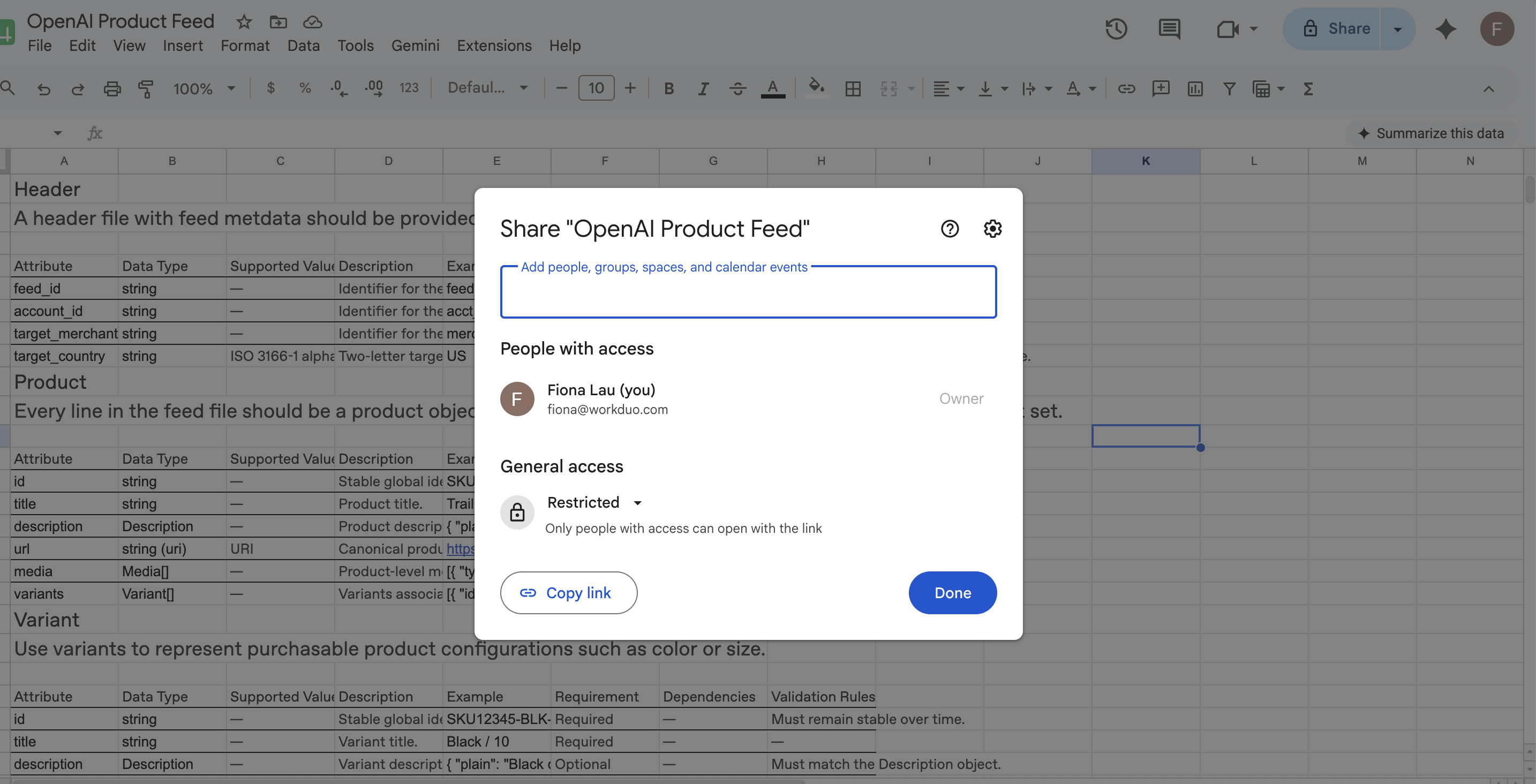Open text color picker

click(x=773, y=89)
